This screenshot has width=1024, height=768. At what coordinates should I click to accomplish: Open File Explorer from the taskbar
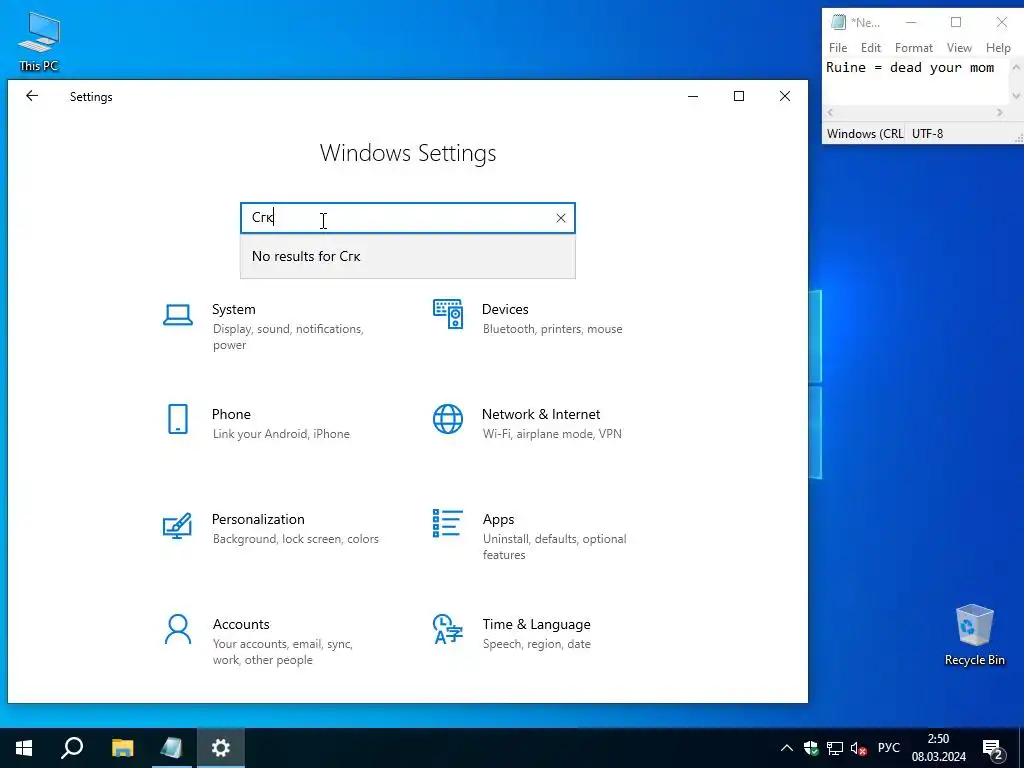coord(122,748)
